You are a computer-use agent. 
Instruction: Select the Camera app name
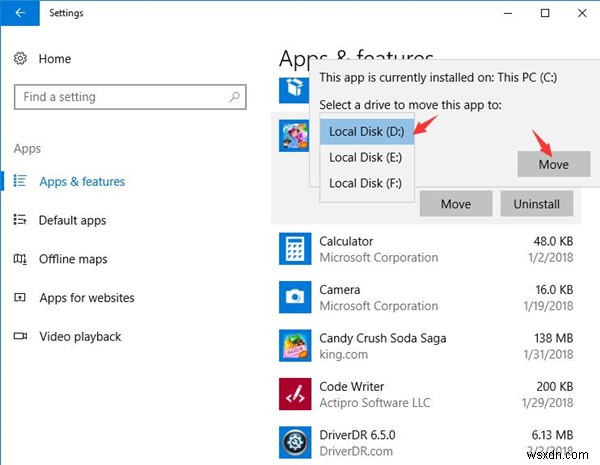(339, 290)
